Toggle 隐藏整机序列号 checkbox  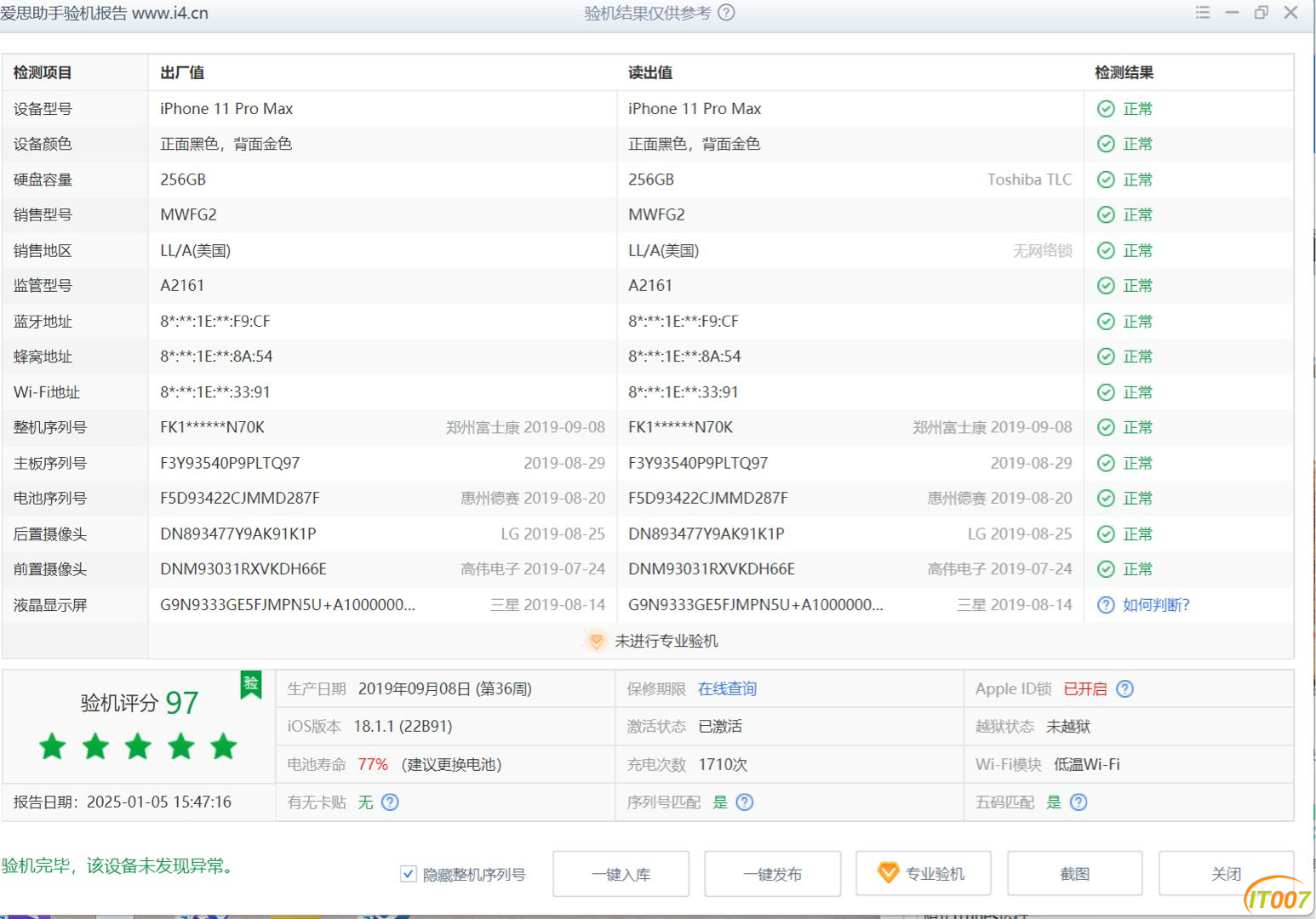[x=408, y=874]
